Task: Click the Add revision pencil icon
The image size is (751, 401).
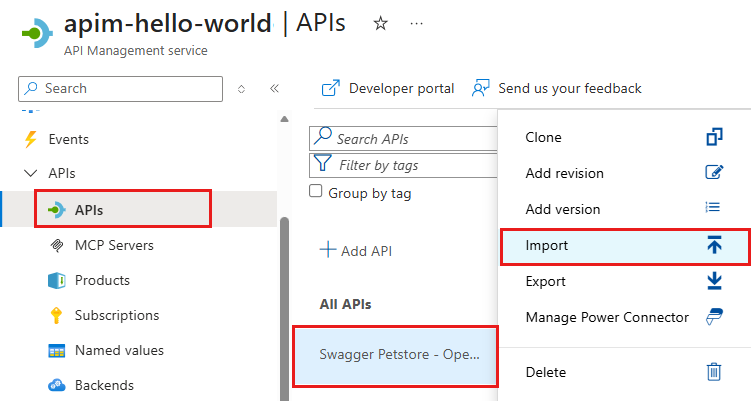Action: pos(714,172)
